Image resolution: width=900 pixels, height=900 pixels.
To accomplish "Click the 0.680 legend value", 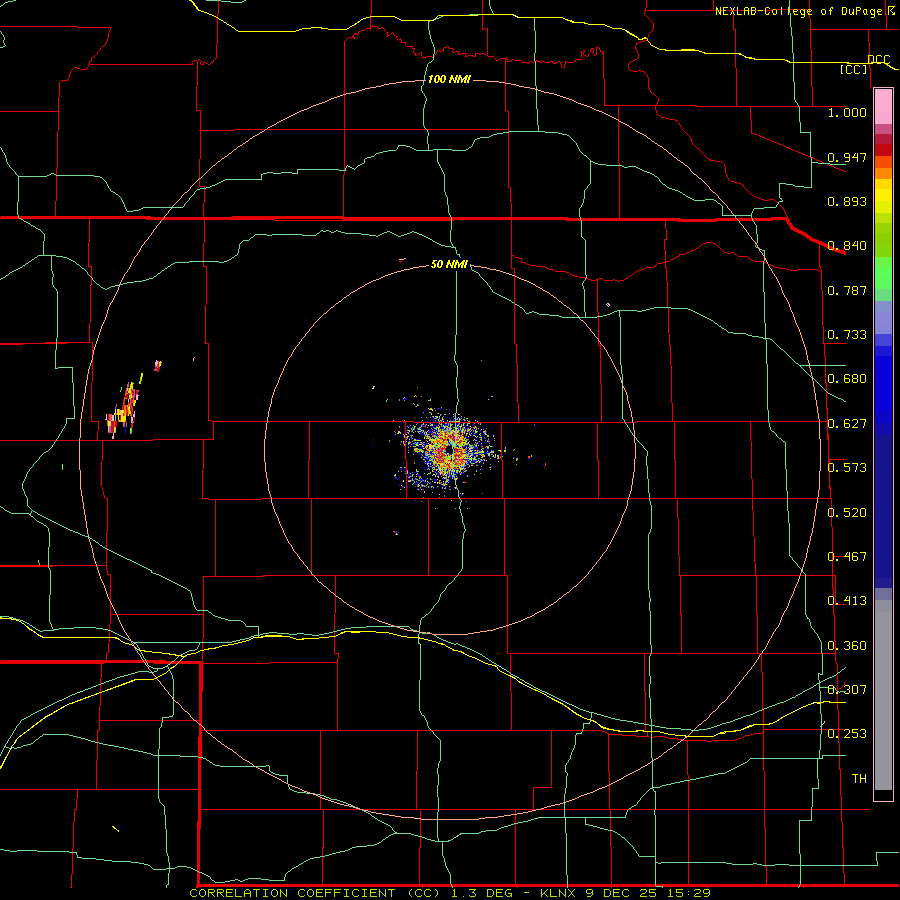I will pyautogui.click(x=847, y=379).
